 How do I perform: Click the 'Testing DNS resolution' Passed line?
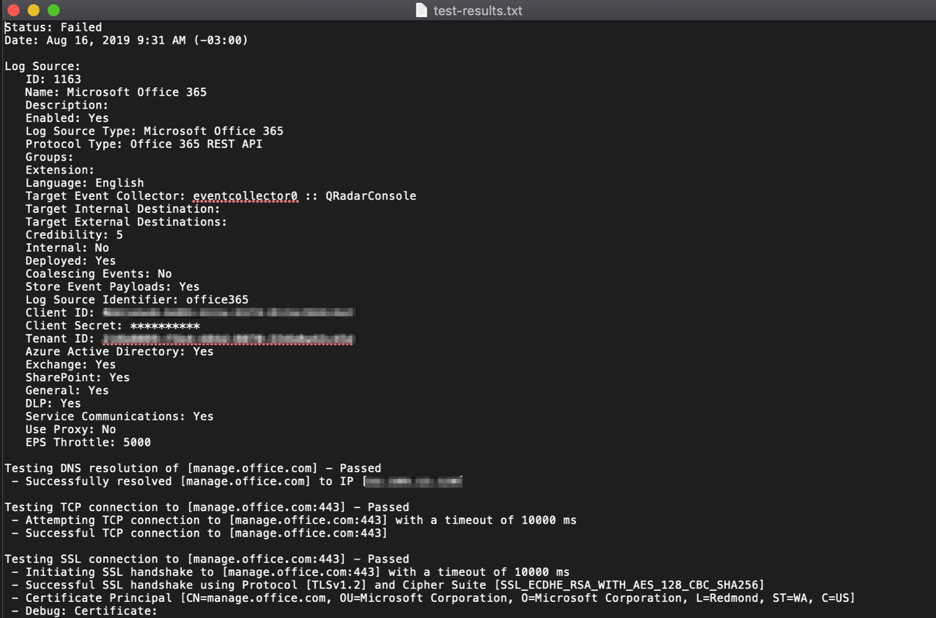(x=193, y=469)
